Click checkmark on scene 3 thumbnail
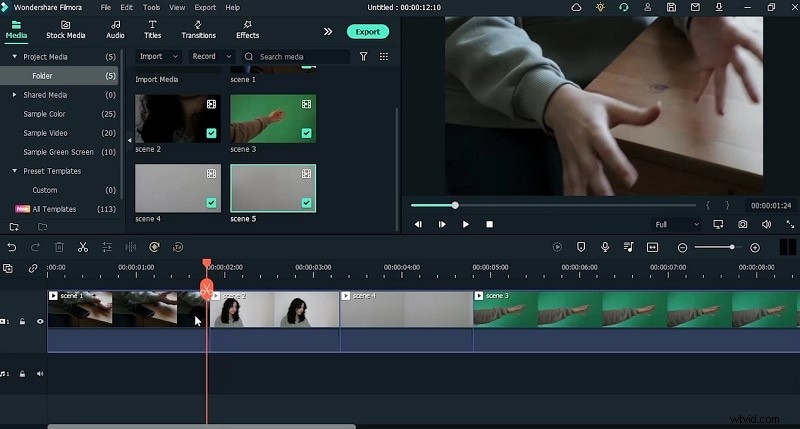 [306, 133]
